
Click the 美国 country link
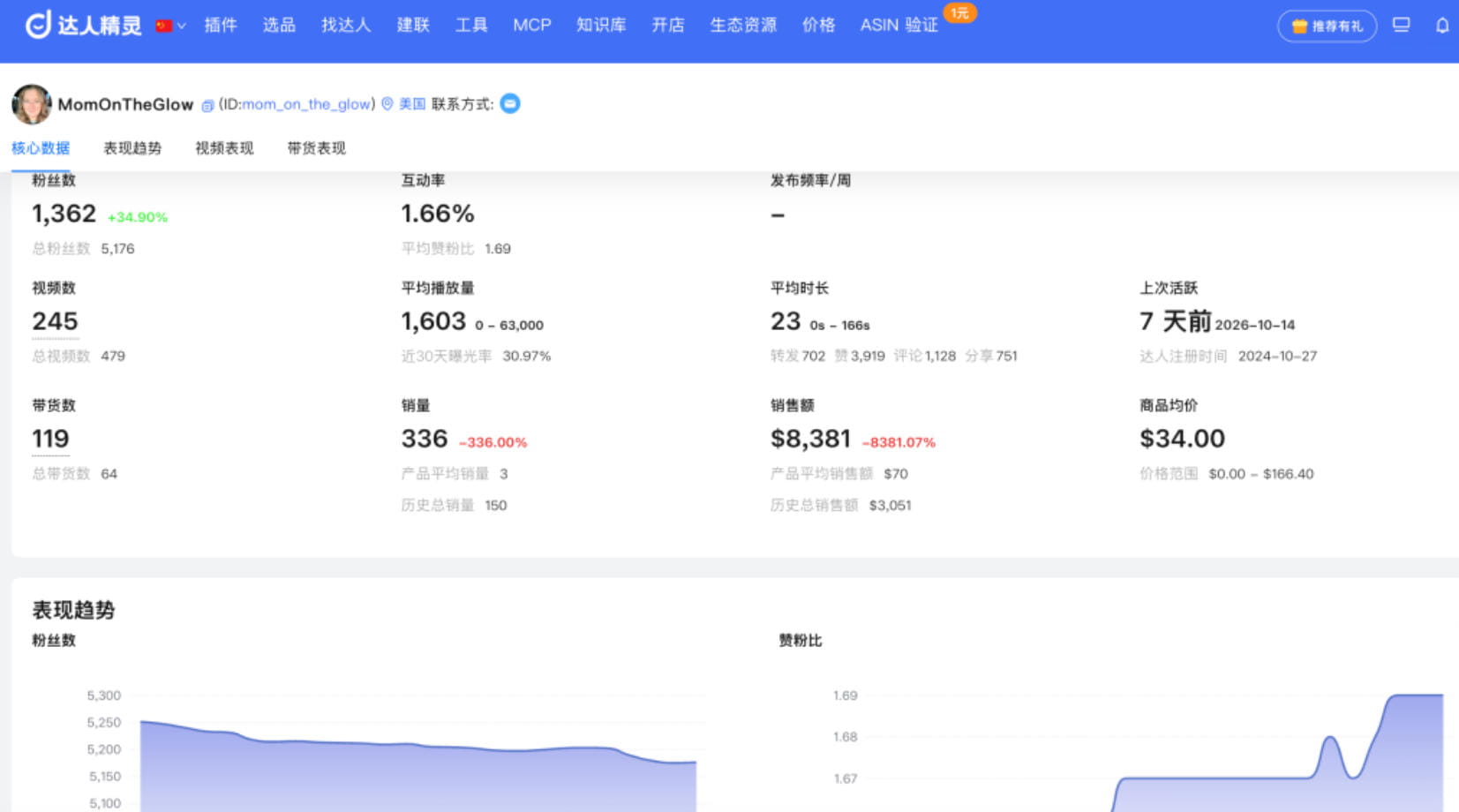pyautogui.click(x=412, y=104)
